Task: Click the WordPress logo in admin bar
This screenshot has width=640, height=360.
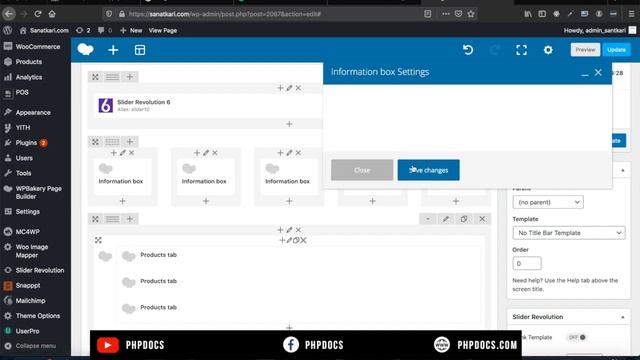Action: [x=7, y=30]
